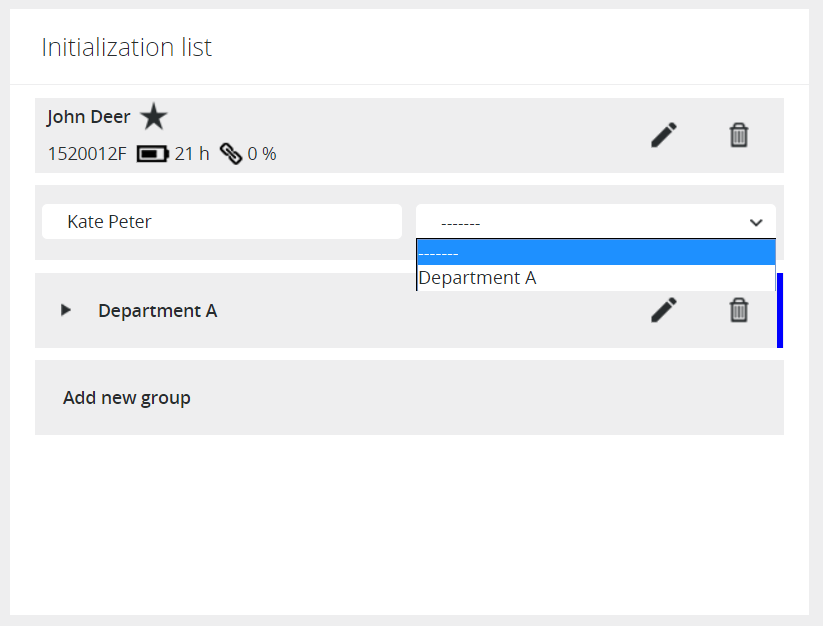823x626 pixels.
Task: Edit the Department A group
Action: coord(663,310)
